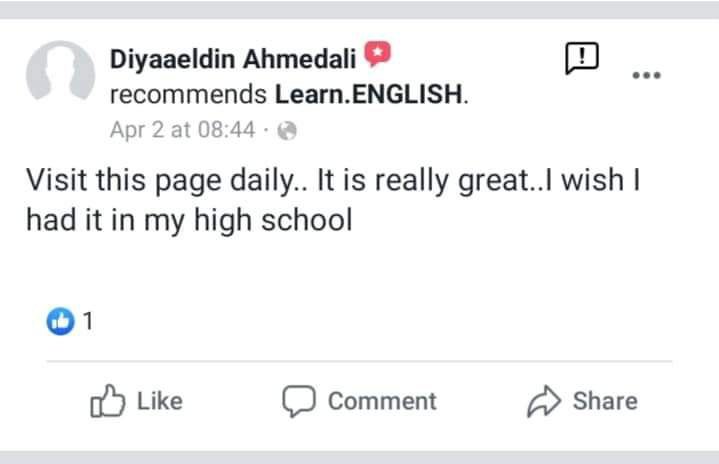Click the red star recommendation badge
Screen dimensions: 719x464
(x=377, y=54)
